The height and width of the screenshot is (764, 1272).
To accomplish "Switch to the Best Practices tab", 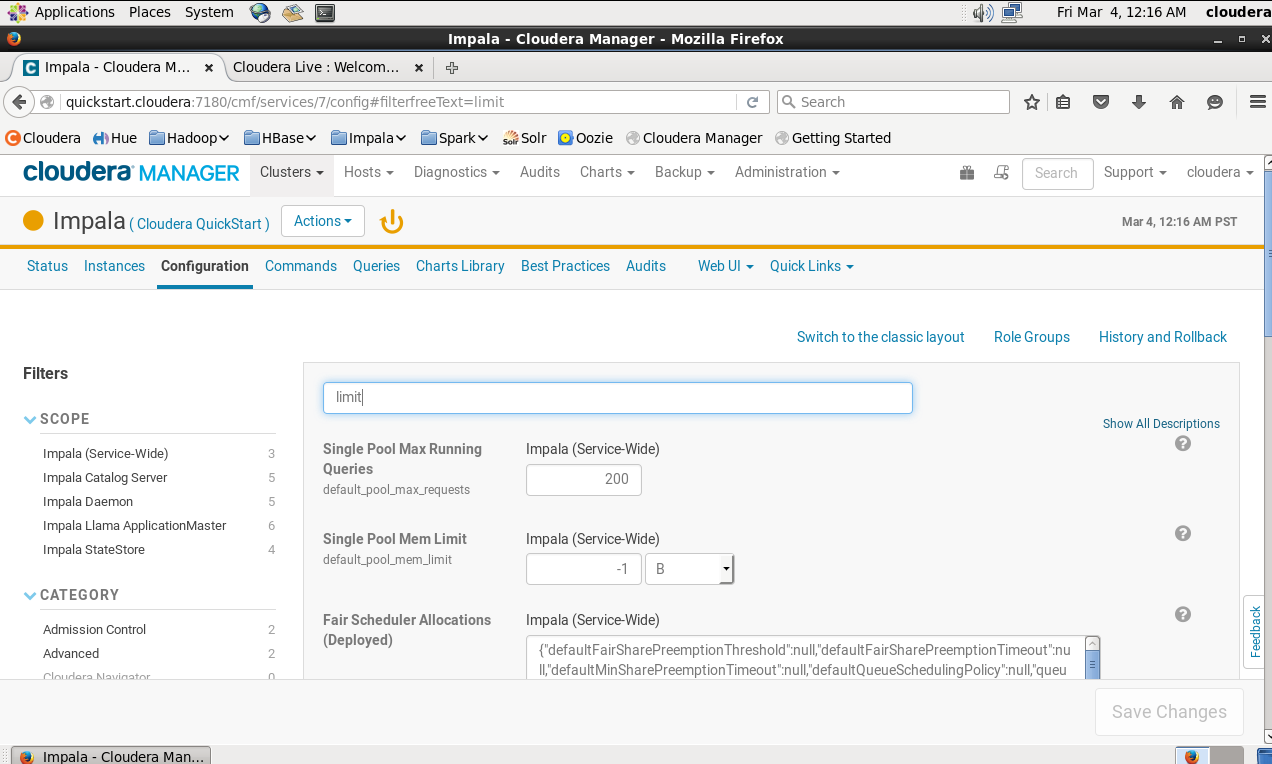I will coord(565,266).
